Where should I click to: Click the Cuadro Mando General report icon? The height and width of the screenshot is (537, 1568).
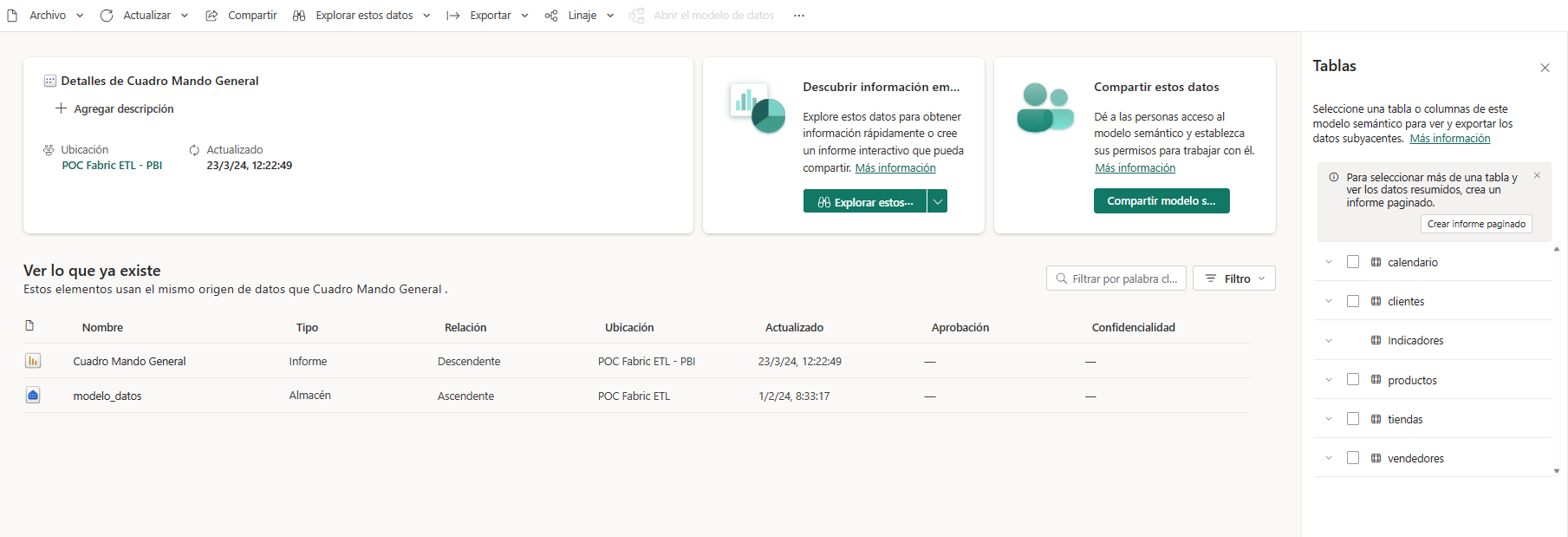click(33, 361)
